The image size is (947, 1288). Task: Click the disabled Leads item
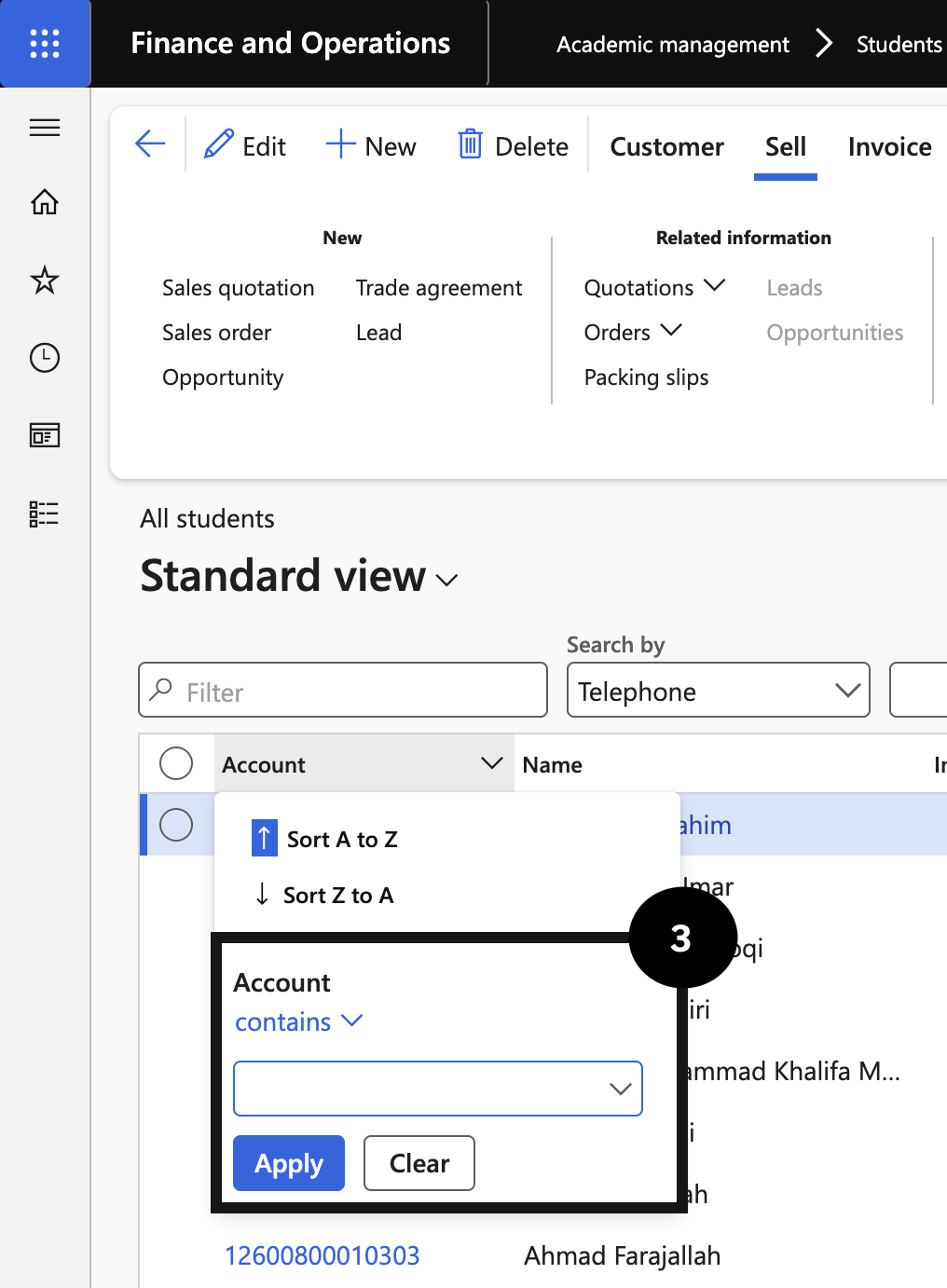pos(794,288)
